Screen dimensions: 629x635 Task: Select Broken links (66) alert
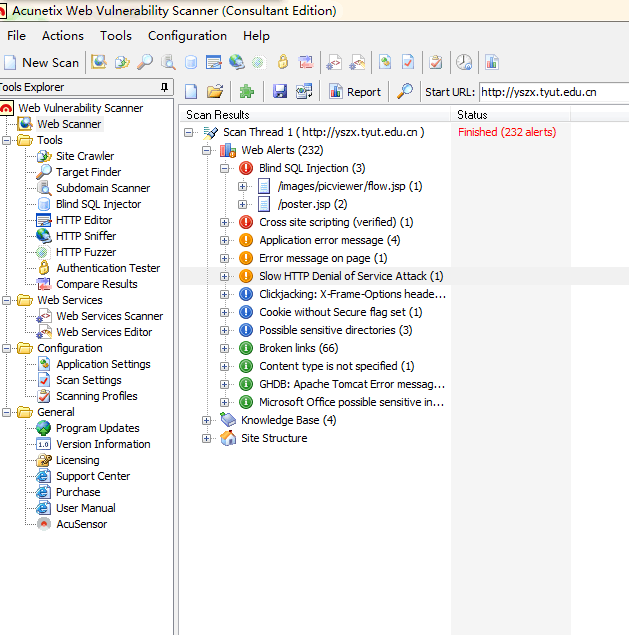(x=299, y=348)
